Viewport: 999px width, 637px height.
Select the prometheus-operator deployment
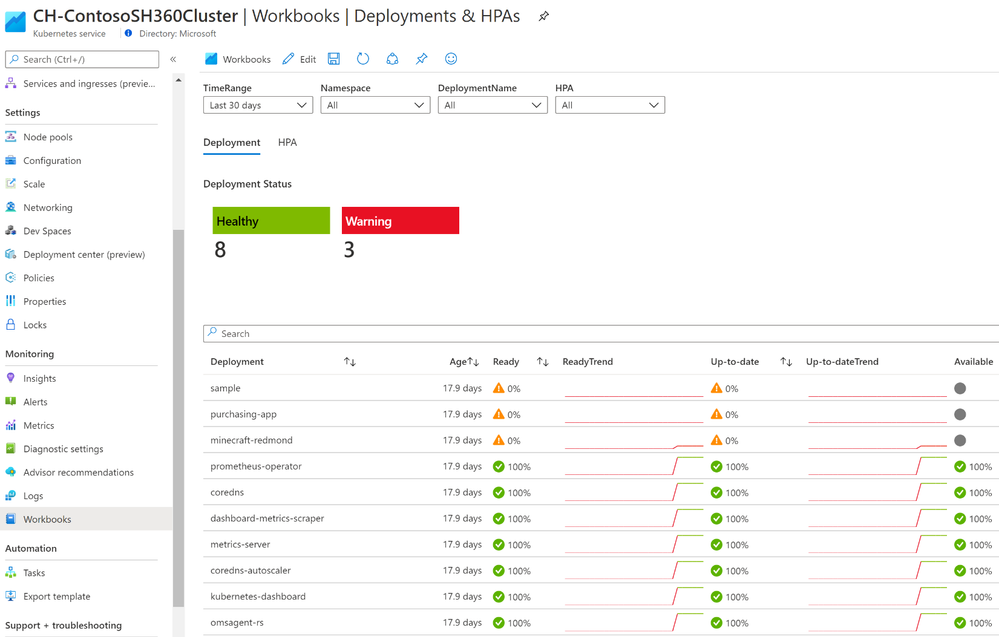point(601,466)
